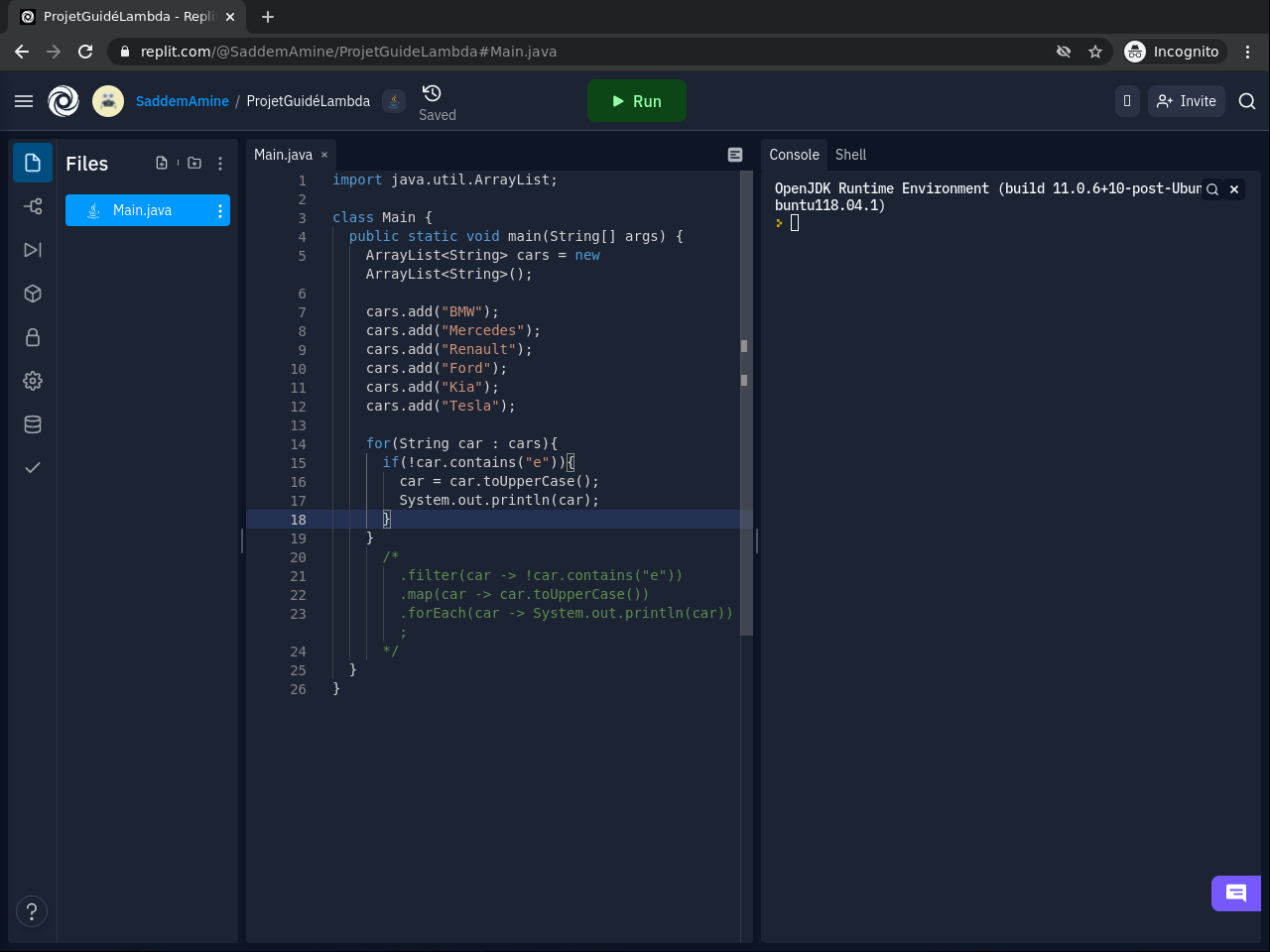Open the Version control sidebar icon
This screenshot has width=1270, height=952.
click(33, 206)
